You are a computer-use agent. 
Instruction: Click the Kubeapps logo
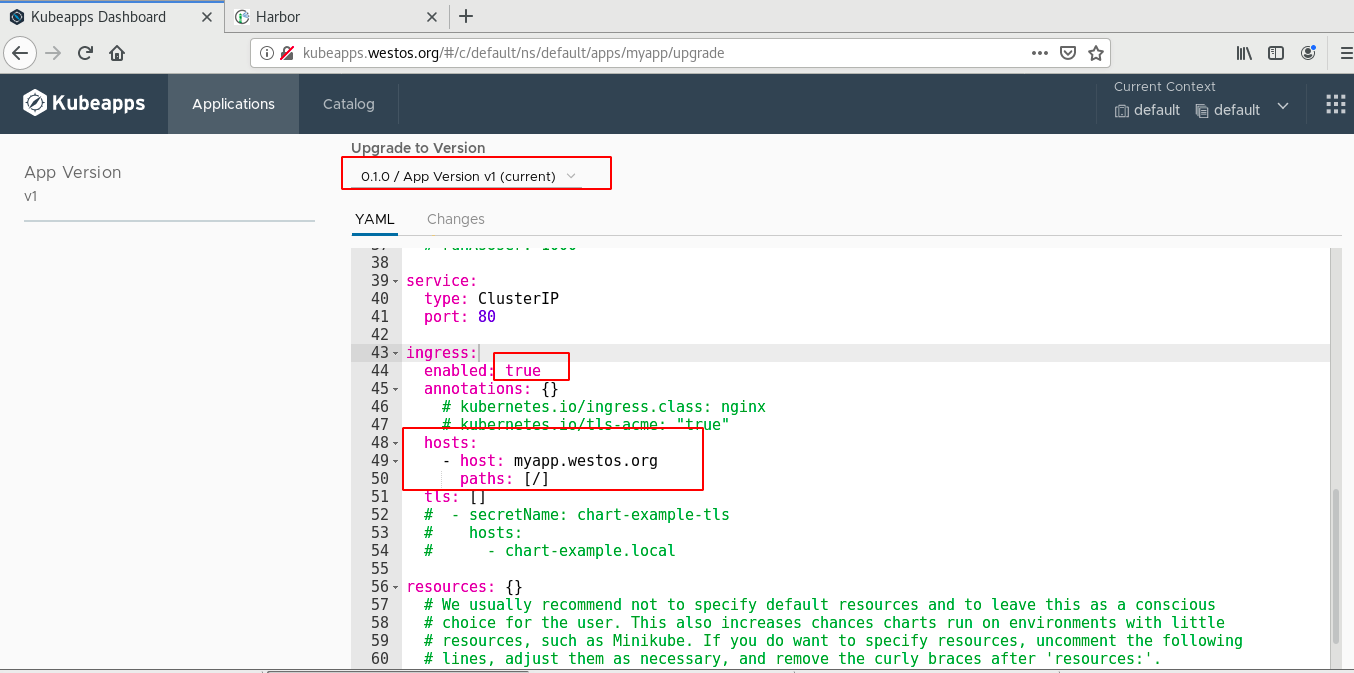pos(84,103)
